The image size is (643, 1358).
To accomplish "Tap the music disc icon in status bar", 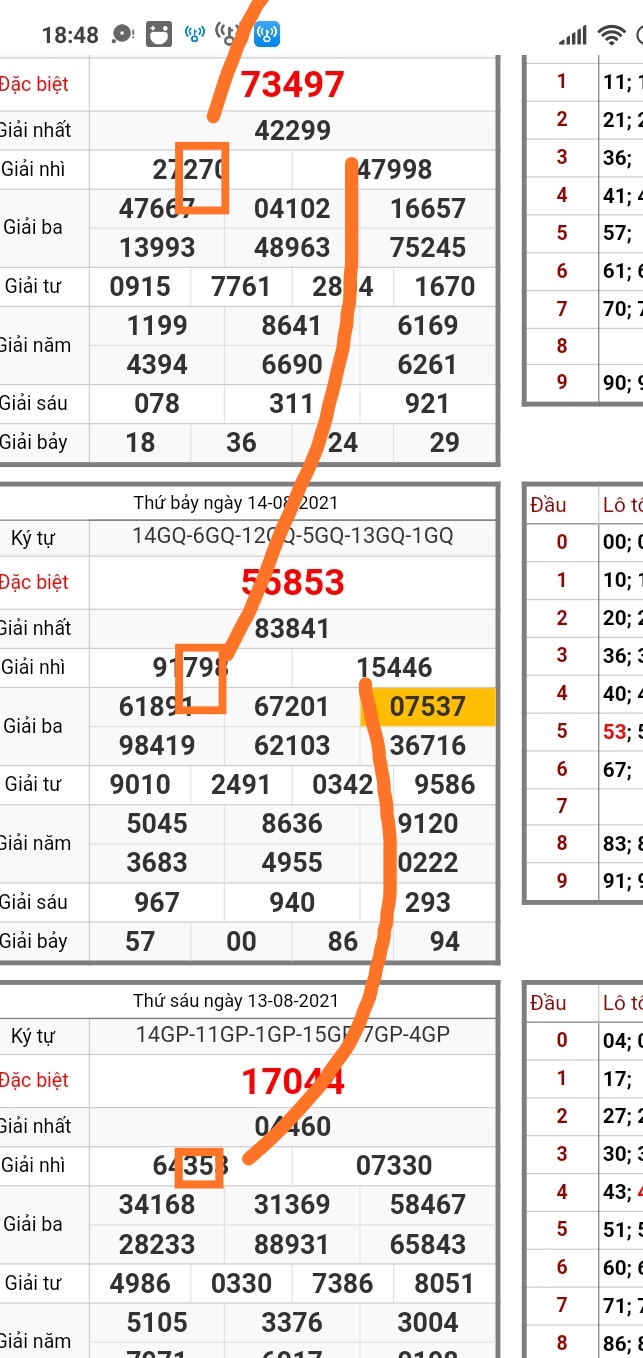I will click(123, 35).
